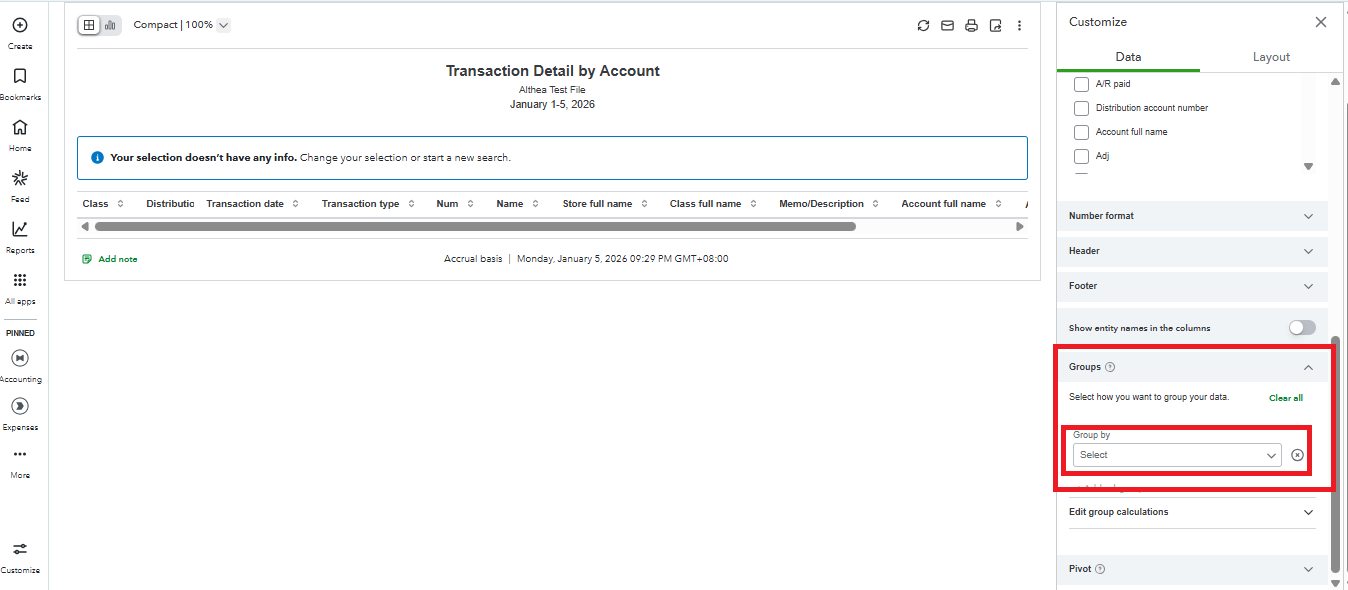Go to Home in sidebar
This screenshot has width=1348, height=590.
pyautogui.click(x=20, y=127)
